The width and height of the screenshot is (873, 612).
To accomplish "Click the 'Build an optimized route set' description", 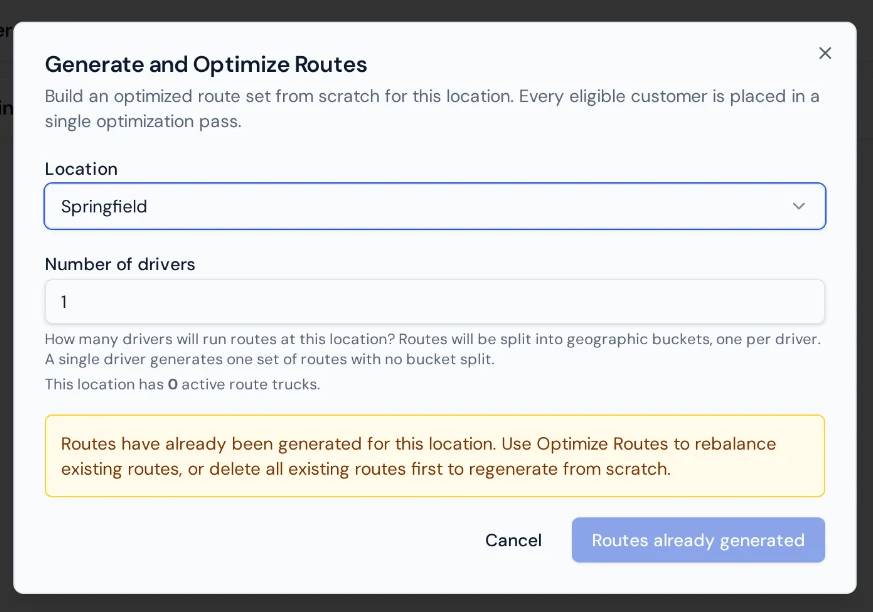I will (x=432, y=109).
